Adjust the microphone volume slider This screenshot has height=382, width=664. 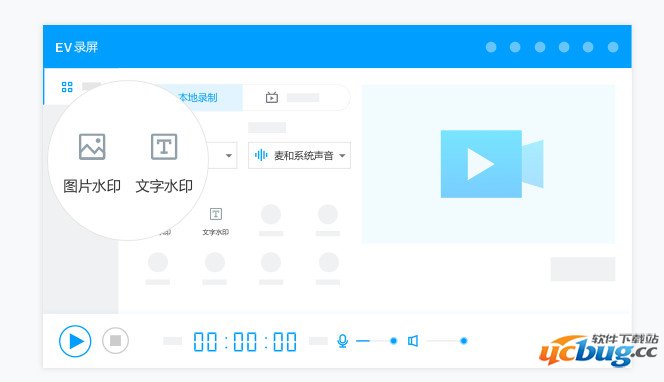376,340
